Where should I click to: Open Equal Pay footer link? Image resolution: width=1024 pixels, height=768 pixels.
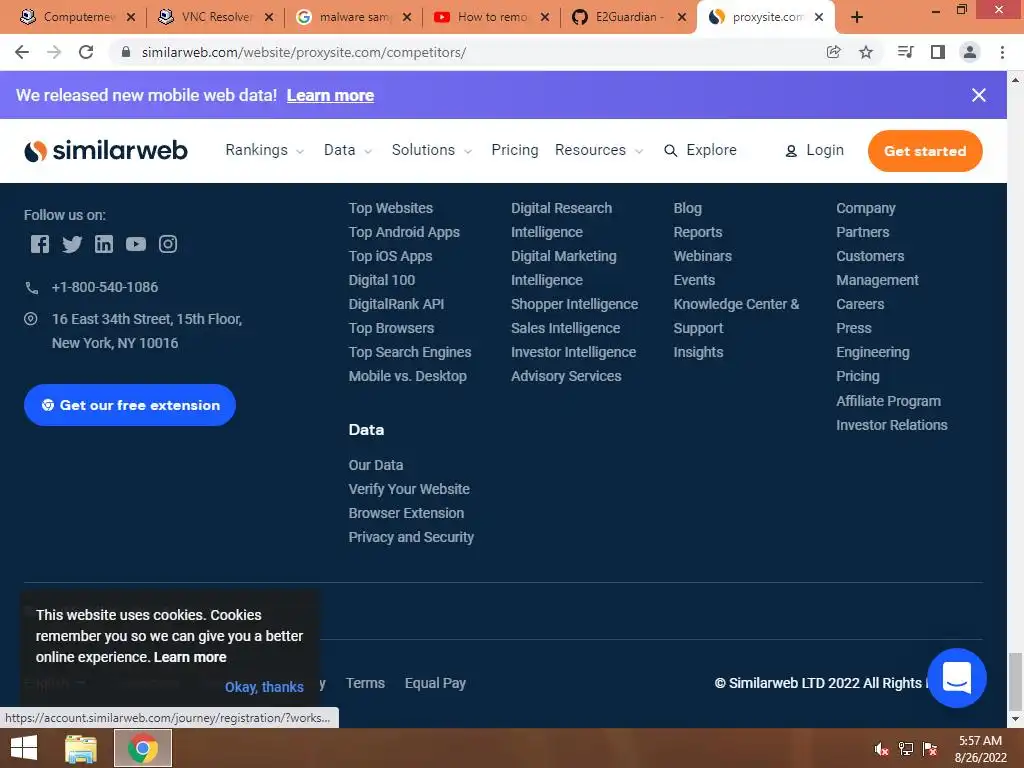click(435, 683)
